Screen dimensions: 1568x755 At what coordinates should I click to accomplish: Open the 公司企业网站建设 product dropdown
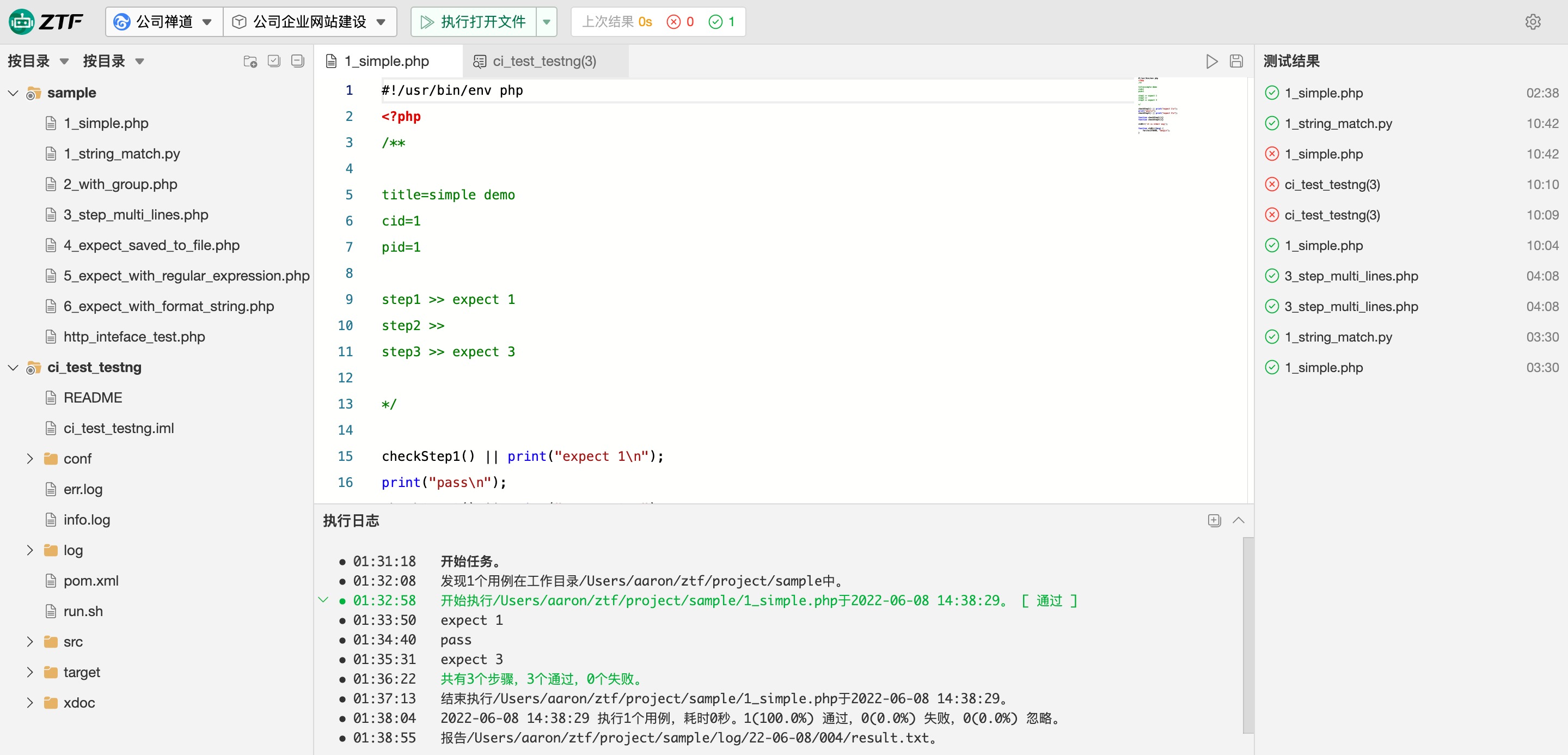[310, 22]
